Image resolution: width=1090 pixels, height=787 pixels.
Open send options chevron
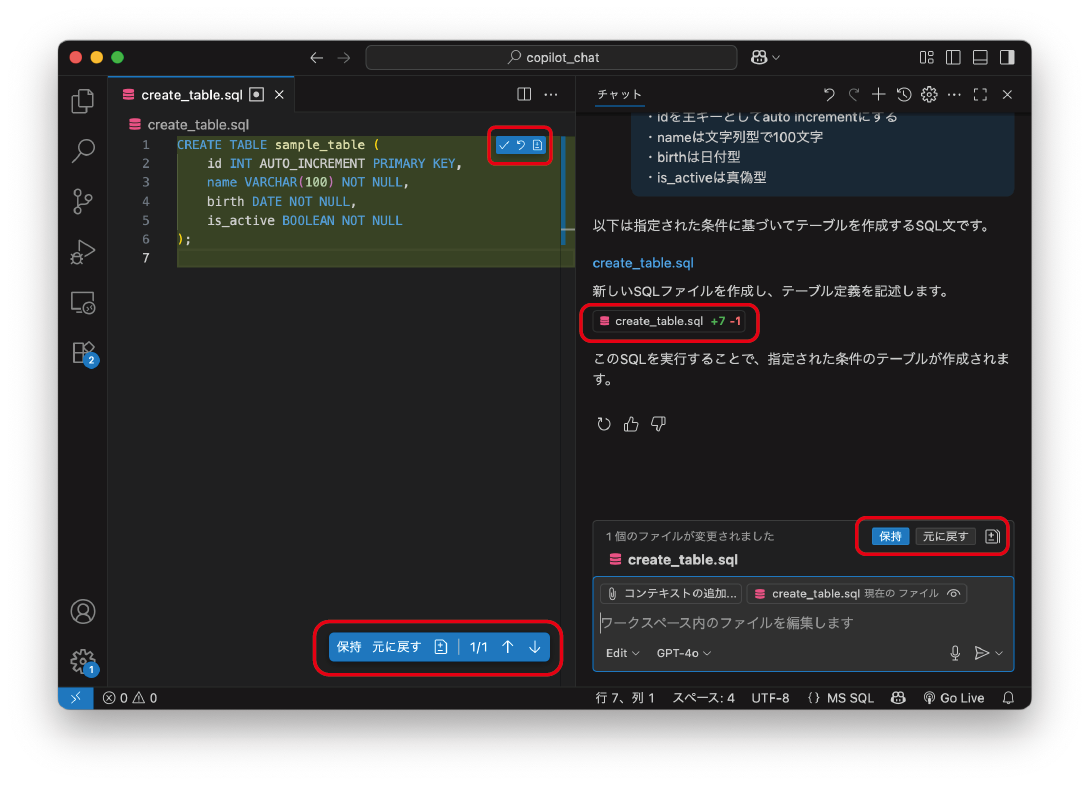999,654
